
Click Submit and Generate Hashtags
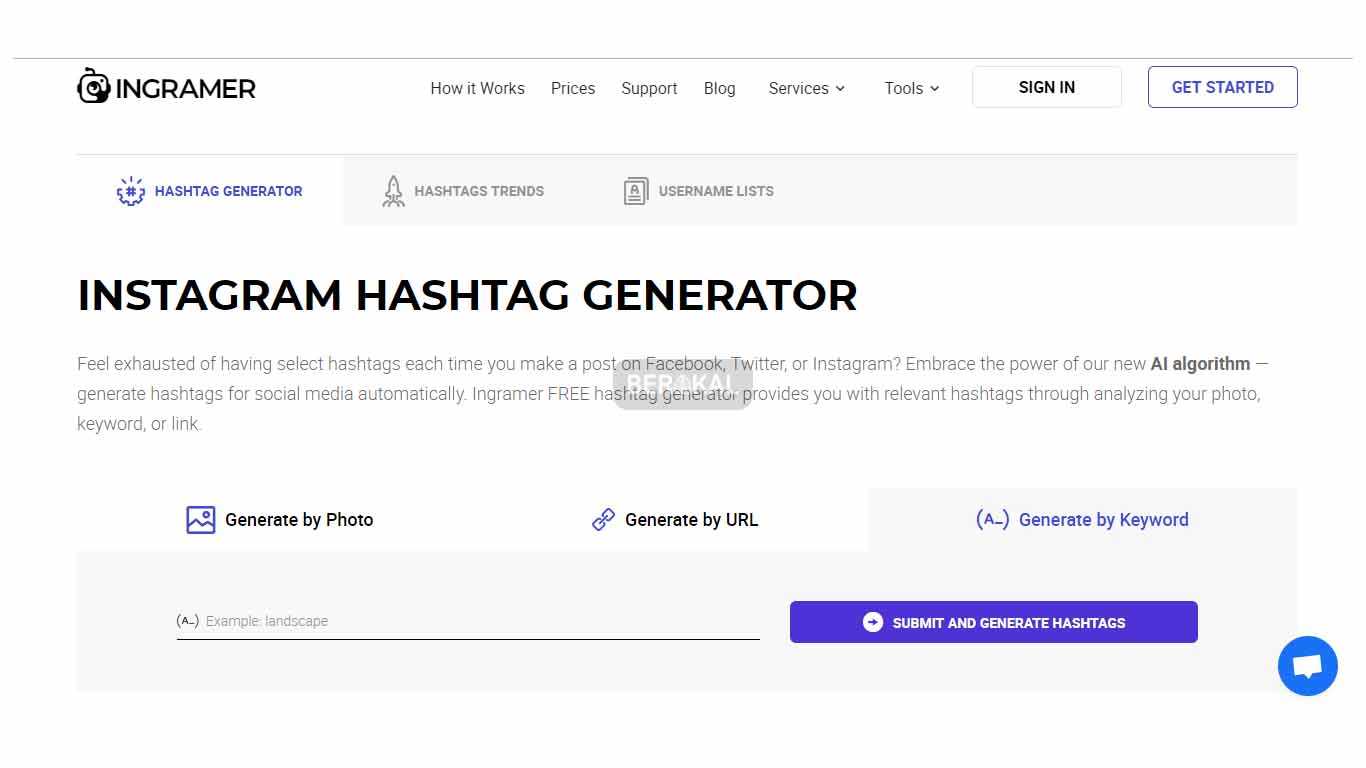[993, 622]
